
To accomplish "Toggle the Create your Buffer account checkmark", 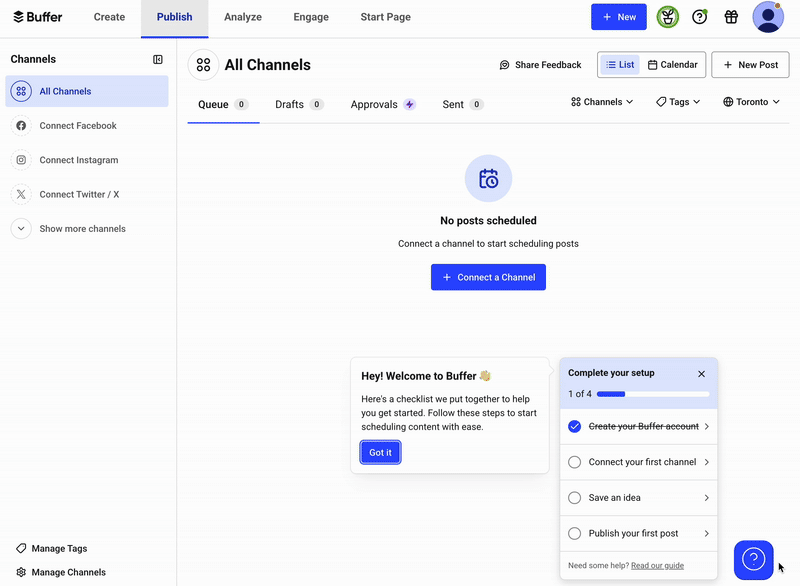I will point(574,426).
